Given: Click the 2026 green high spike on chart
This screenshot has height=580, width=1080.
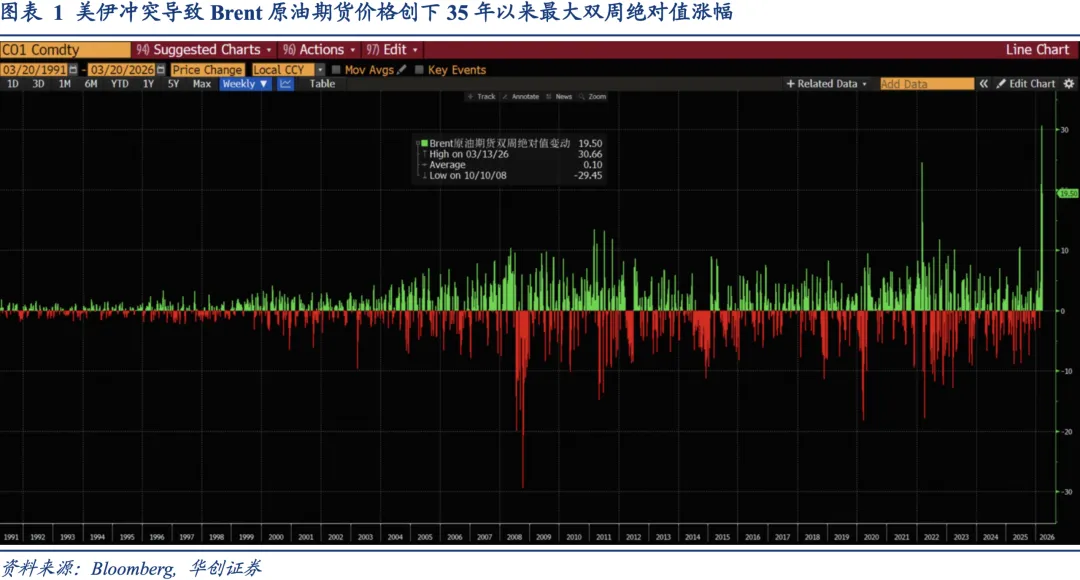Looking at the screenshot, I should [1041, 218].
